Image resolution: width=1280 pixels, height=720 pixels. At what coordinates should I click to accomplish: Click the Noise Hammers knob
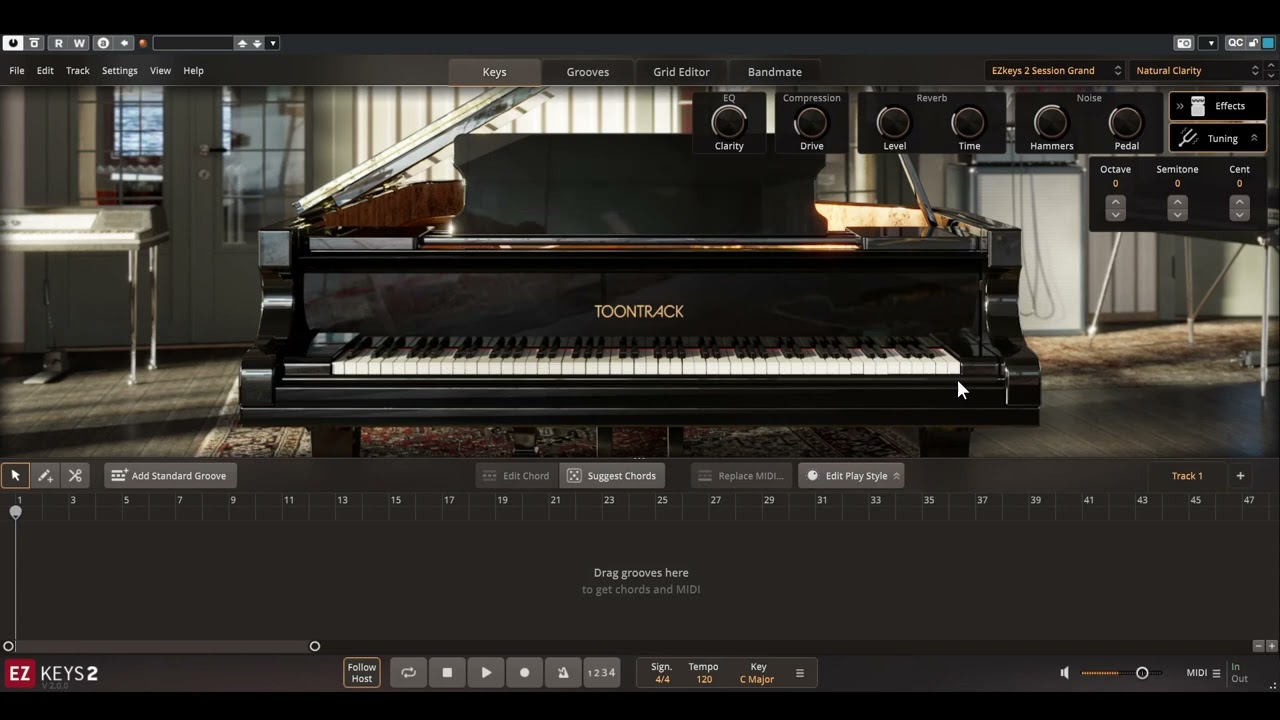pos(1051,122)
